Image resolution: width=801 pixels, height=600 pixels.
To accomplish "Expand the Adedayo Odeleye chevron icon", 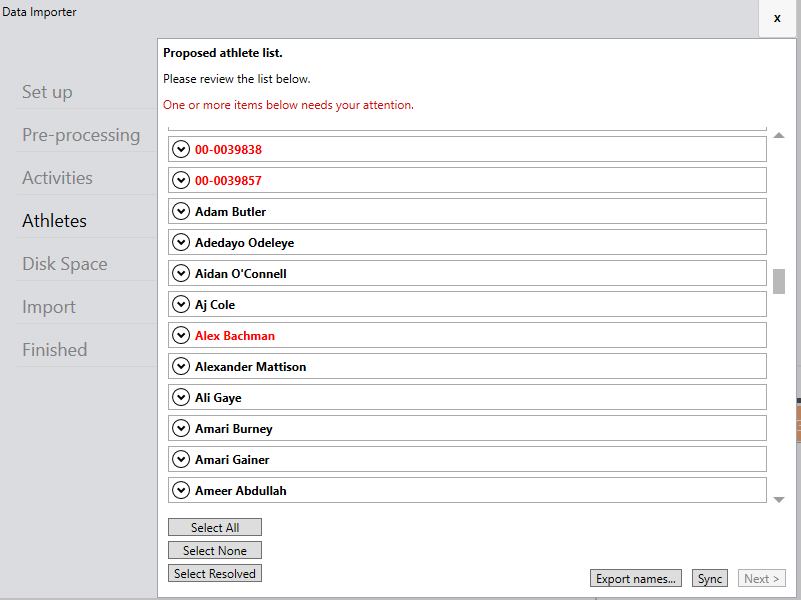I will 181,242.
